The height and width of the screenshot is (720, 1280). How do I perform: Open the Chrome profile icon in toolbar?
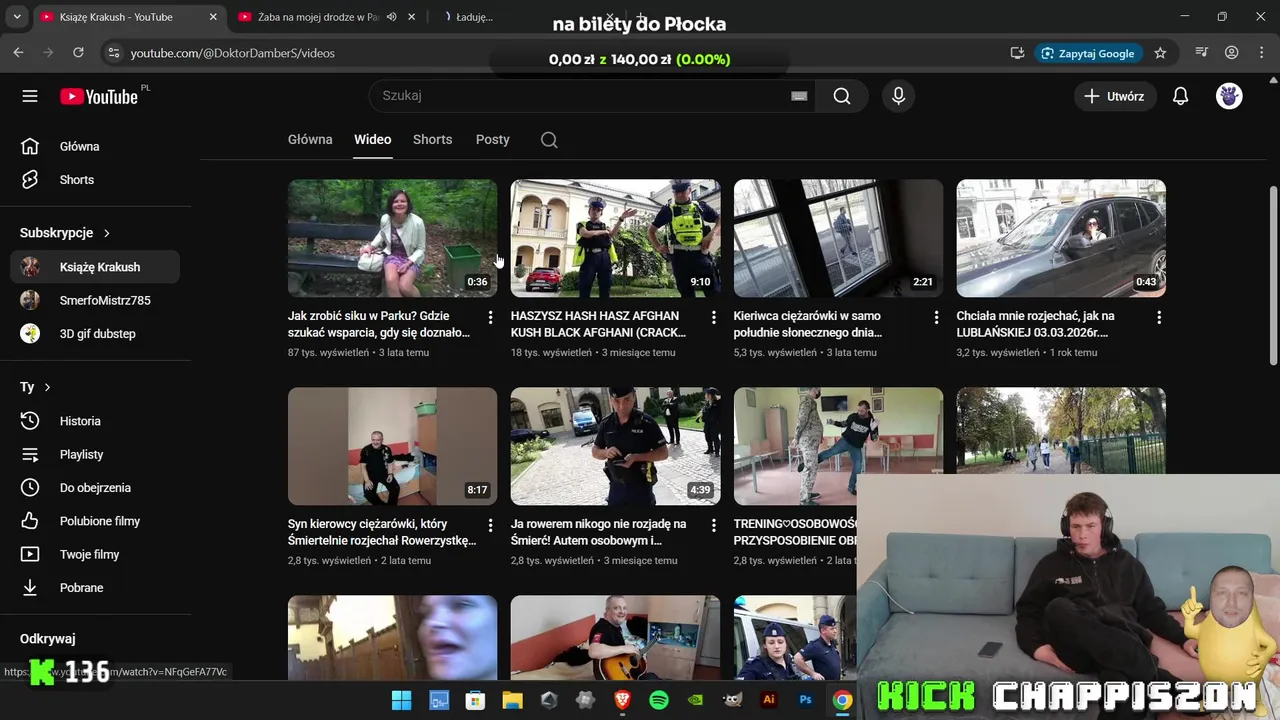coord(1232,53)
